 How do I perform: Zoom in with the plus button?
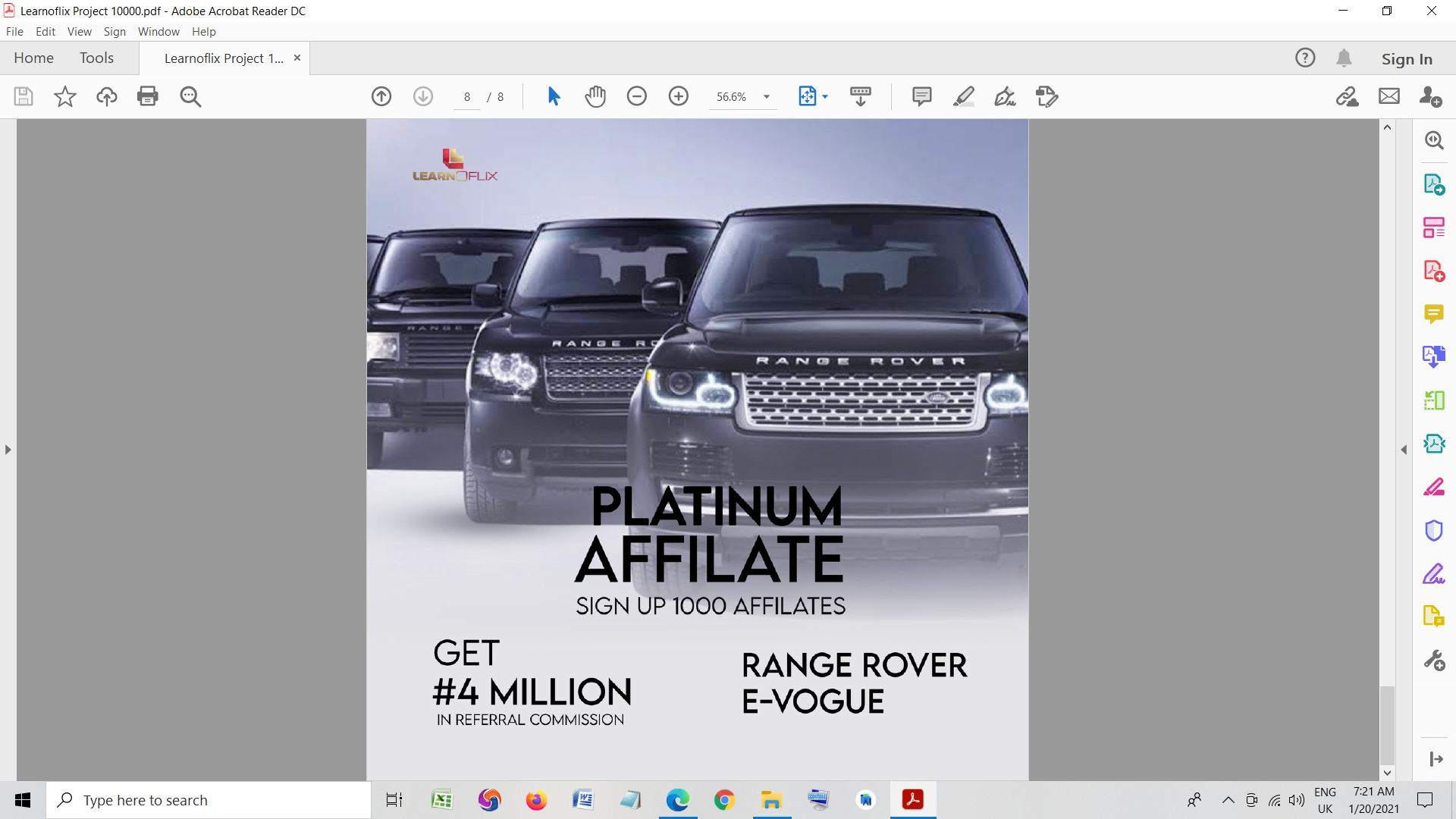point(679,96)
